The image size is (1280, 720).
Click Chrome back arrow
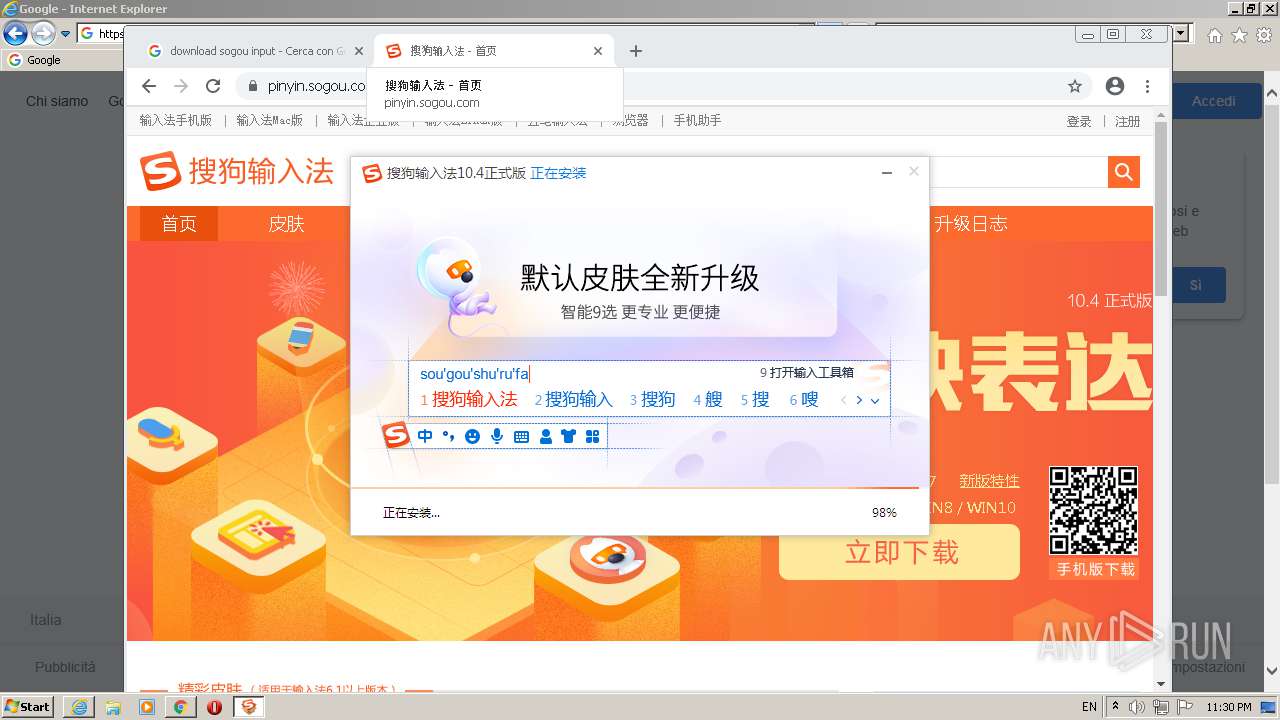(x=149, y=86)
